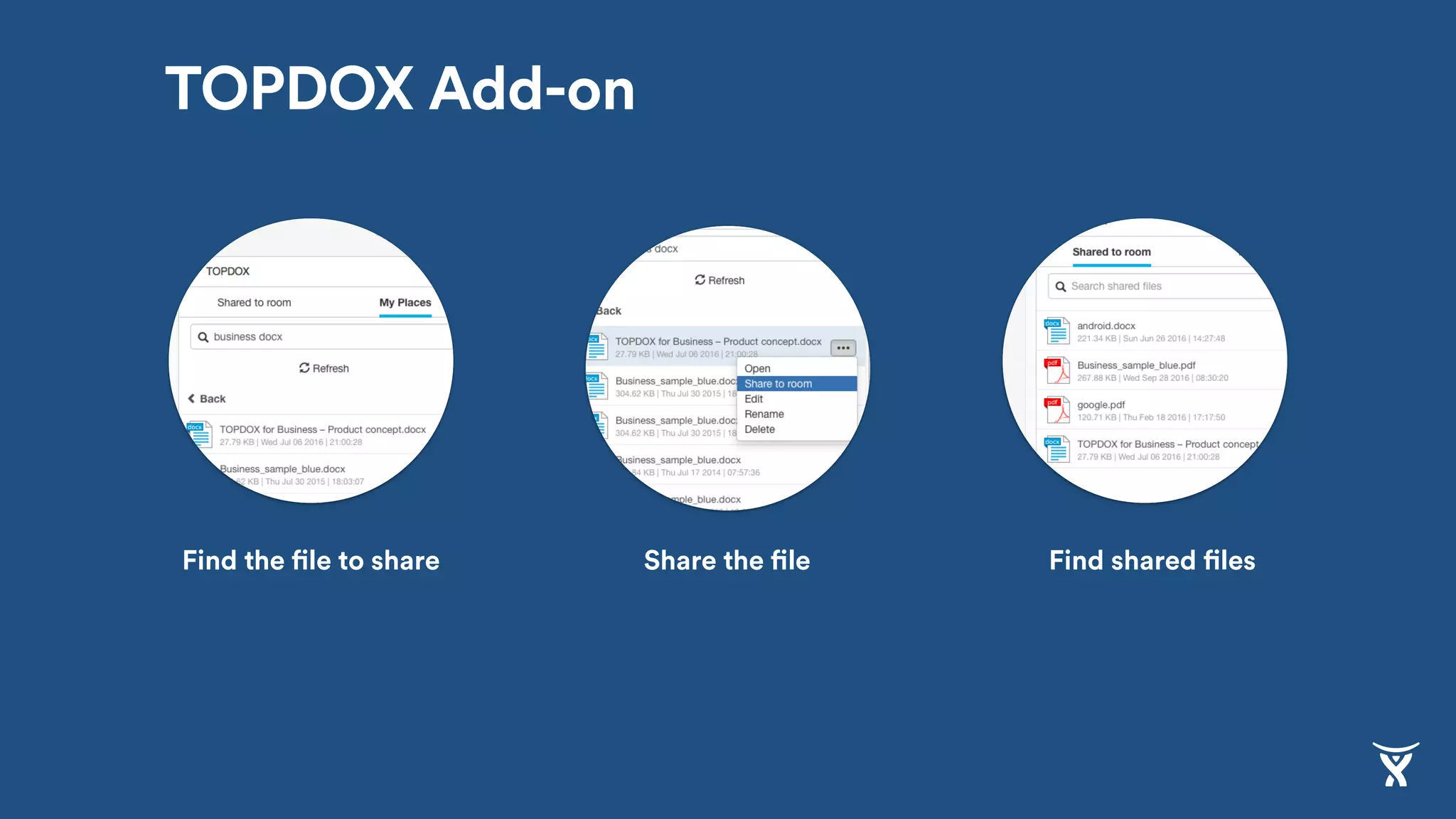Switch to the 'Shared to room' tab in first circle
Viewport: 1456px width, 819px height.
pyautogui.click(x=254, y=302)
